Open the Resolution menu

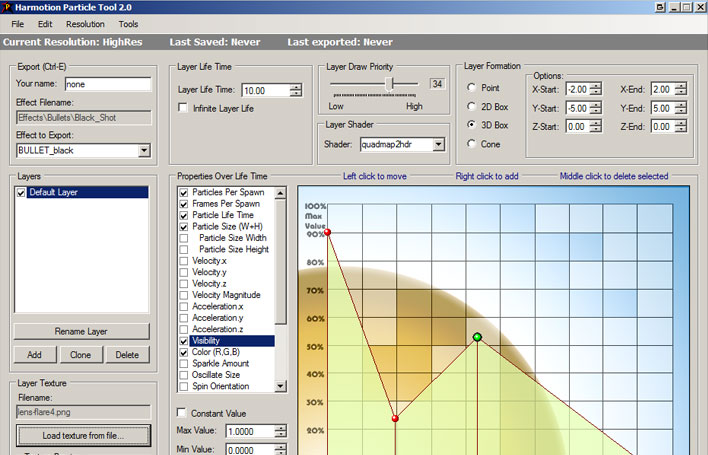85,23
